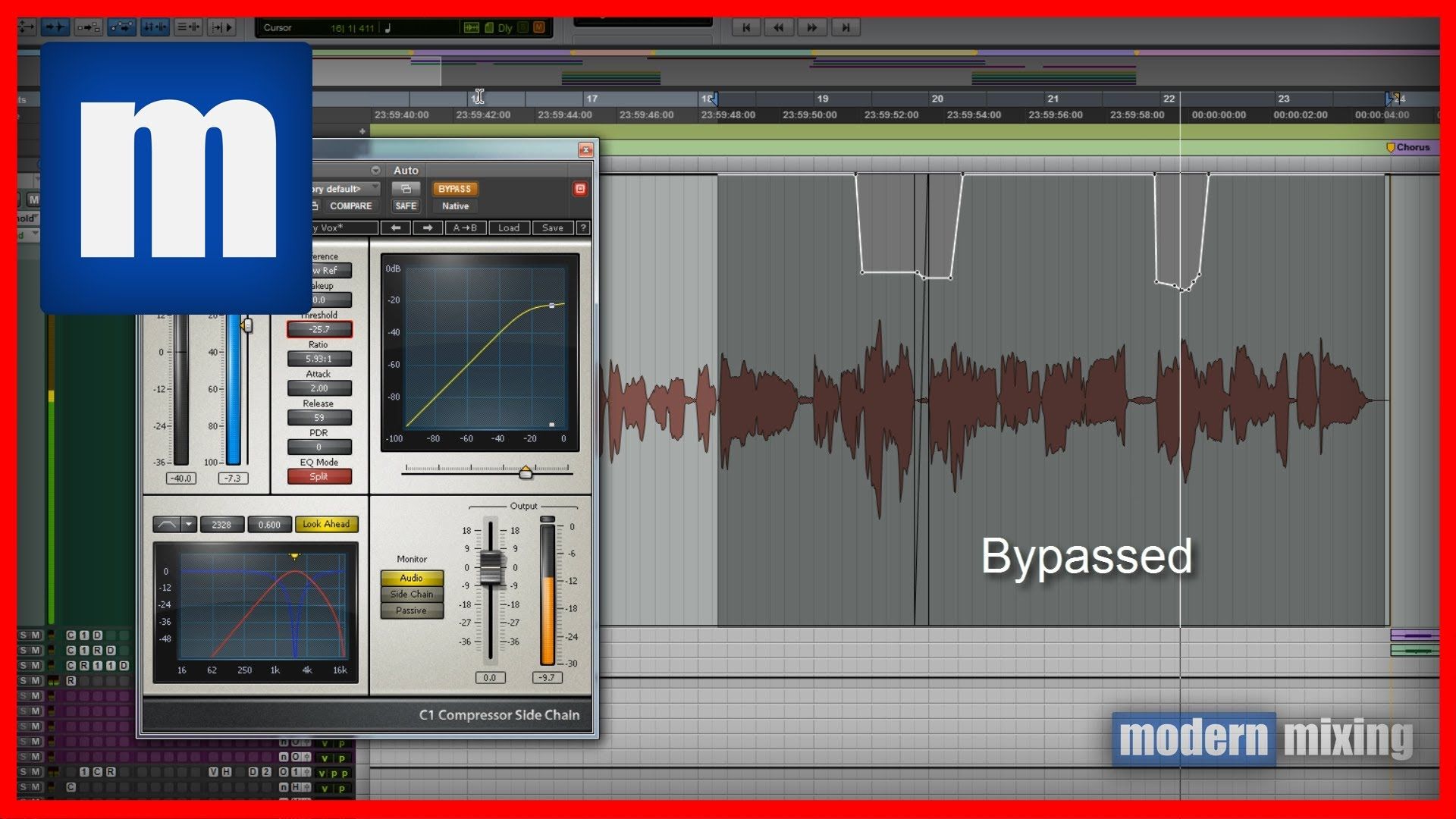Click the rewind transport button
Viewport: 1456px width, 819px height.
click(779, 27)
